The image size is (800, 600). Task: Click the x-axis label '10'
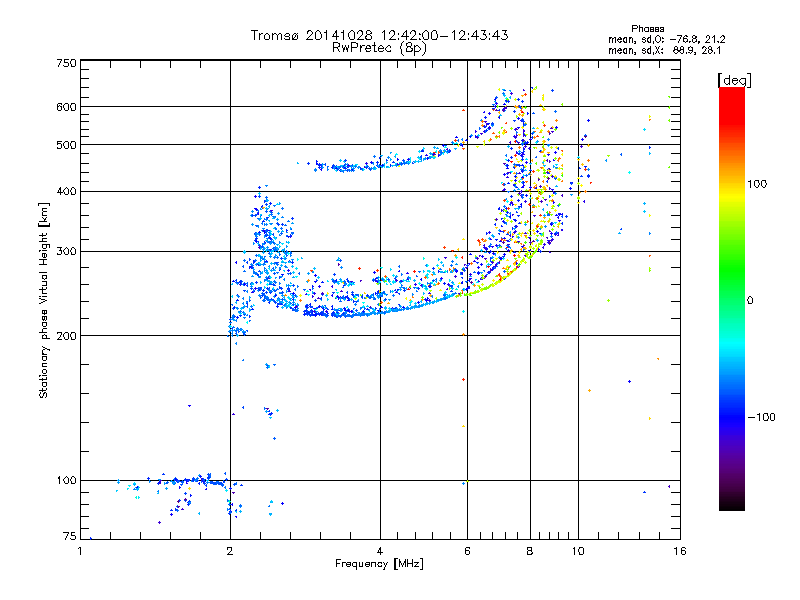click(x=578, y=551)
